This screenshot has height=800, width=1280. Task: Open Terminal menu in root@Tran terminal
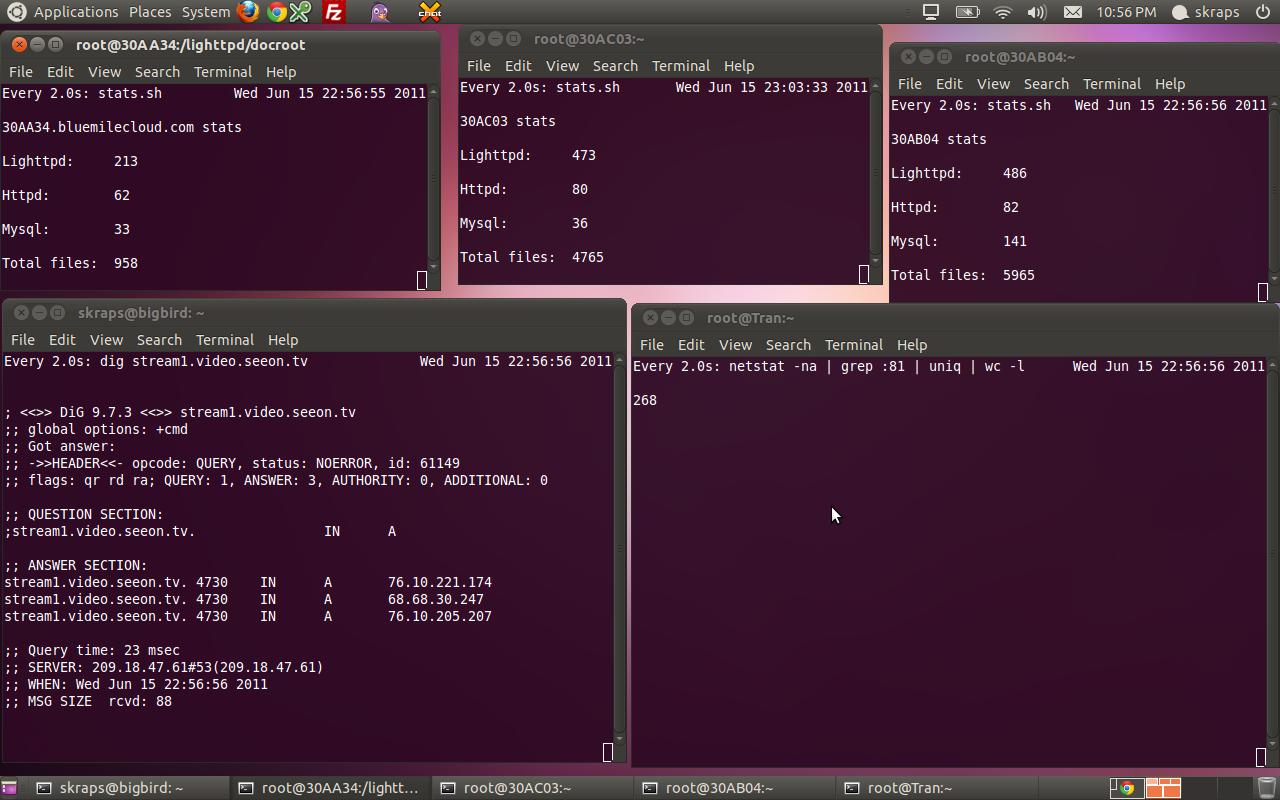(854, 345)
